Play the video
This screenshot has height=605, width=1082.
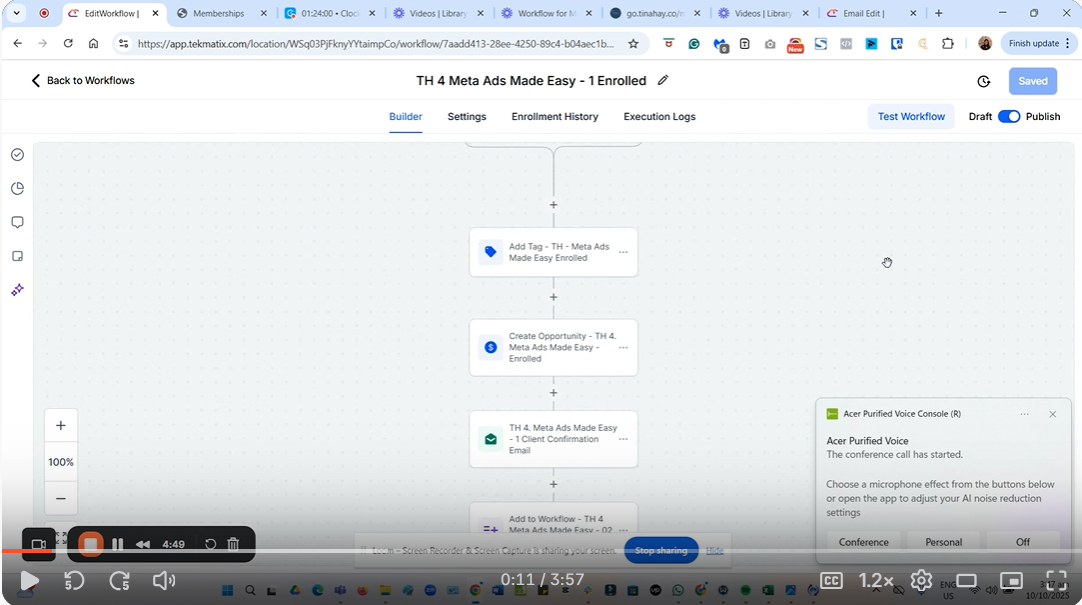click(x=28, y=581)
